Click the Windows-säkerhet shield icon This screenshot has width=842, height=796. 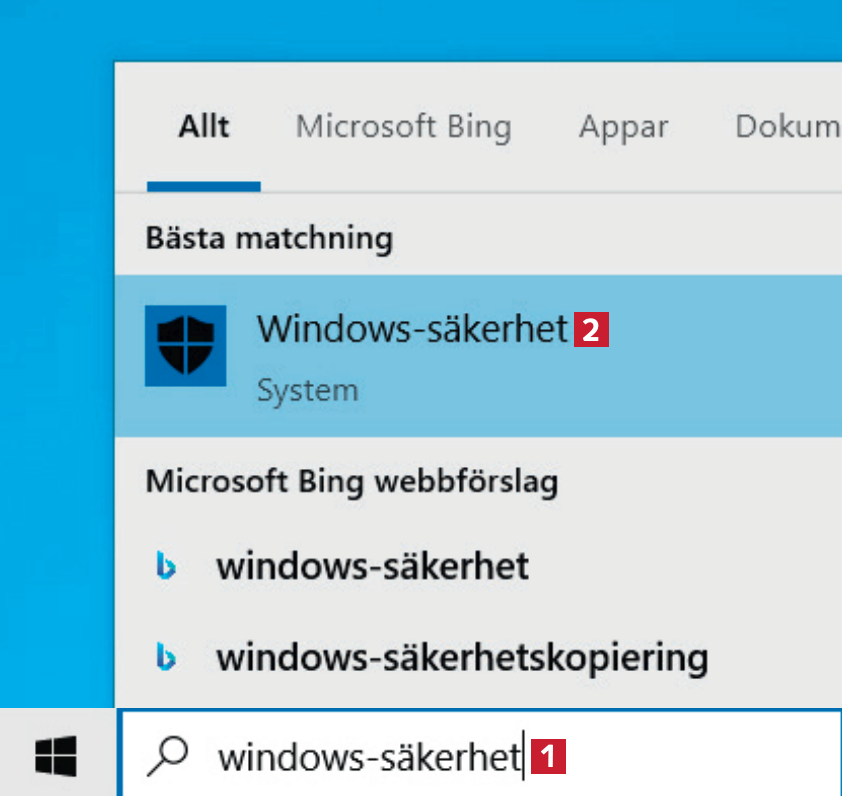click(186, 346)
